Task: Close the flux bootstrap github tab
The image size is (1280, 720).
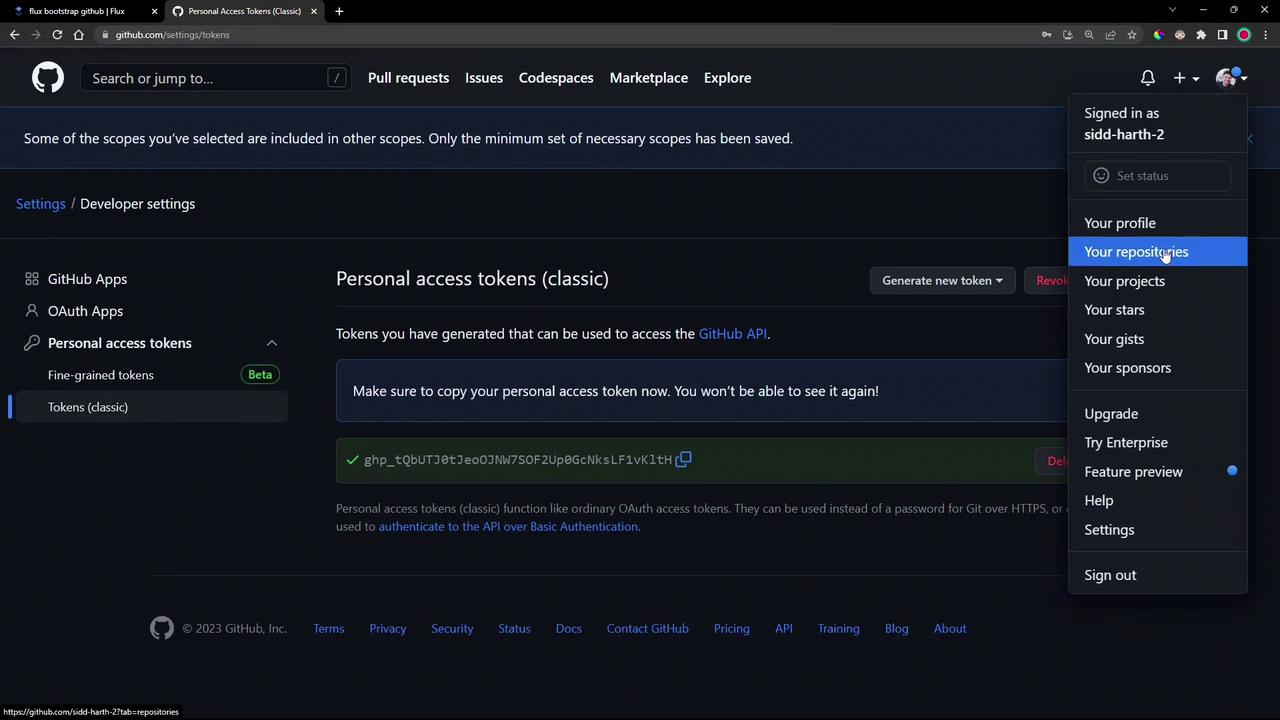Action: (x=154, y=11)
